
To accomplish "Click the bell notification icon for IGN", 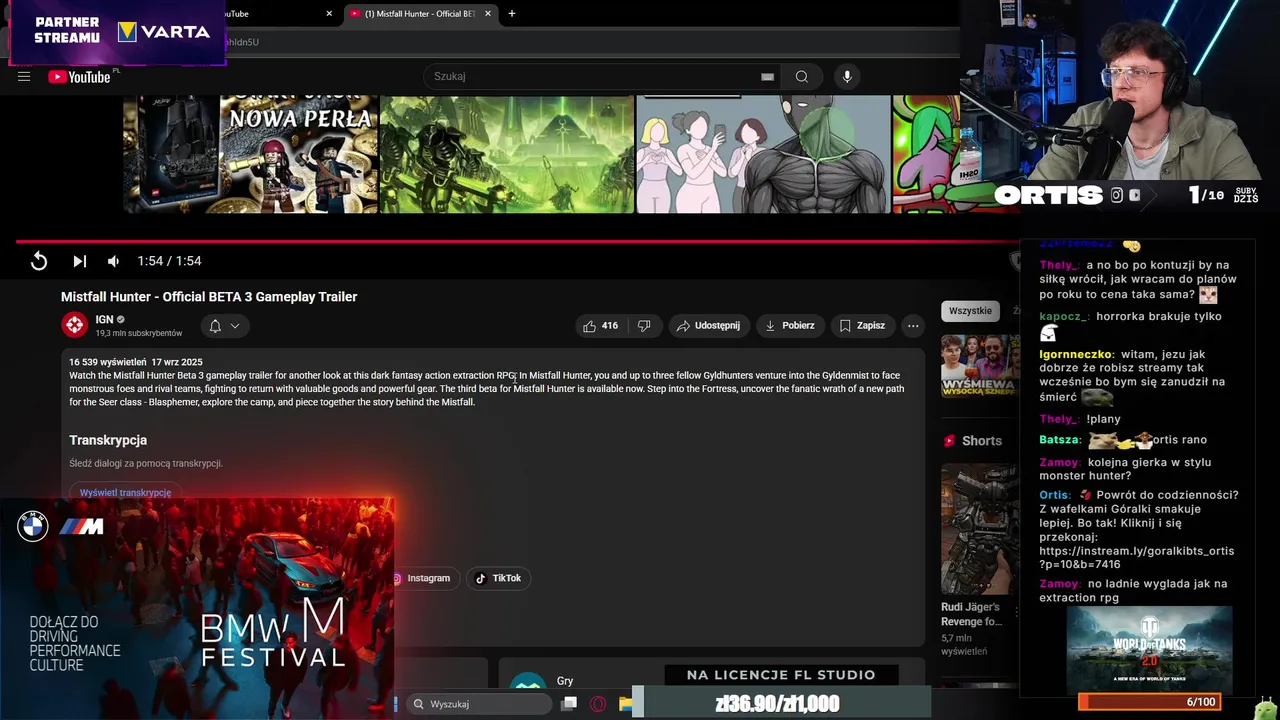I will [x=215, y=326].
